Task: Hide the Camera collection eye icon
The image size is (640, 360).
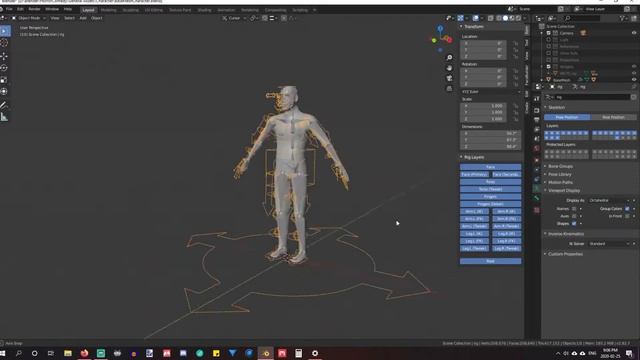Action: [634, 33]
